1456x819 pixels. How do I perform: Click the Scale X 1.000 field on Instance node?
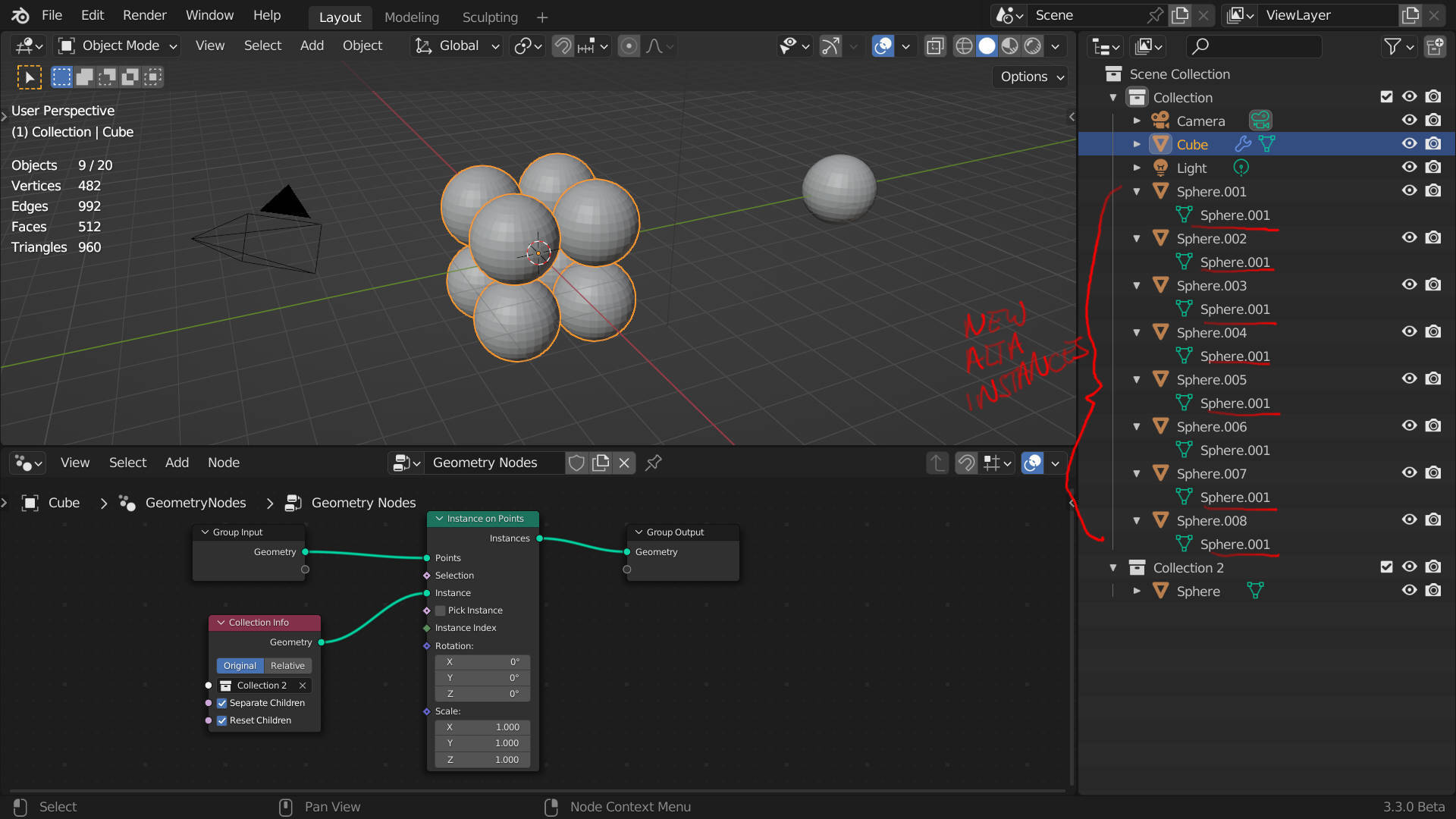point(482,726)
